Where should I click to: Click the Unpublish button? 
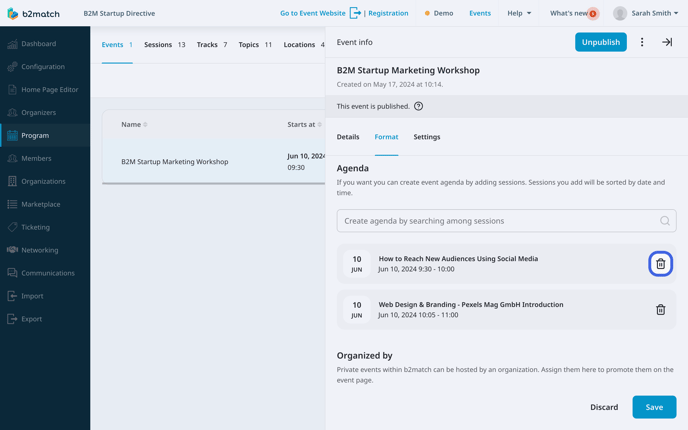tap(601, 42)
